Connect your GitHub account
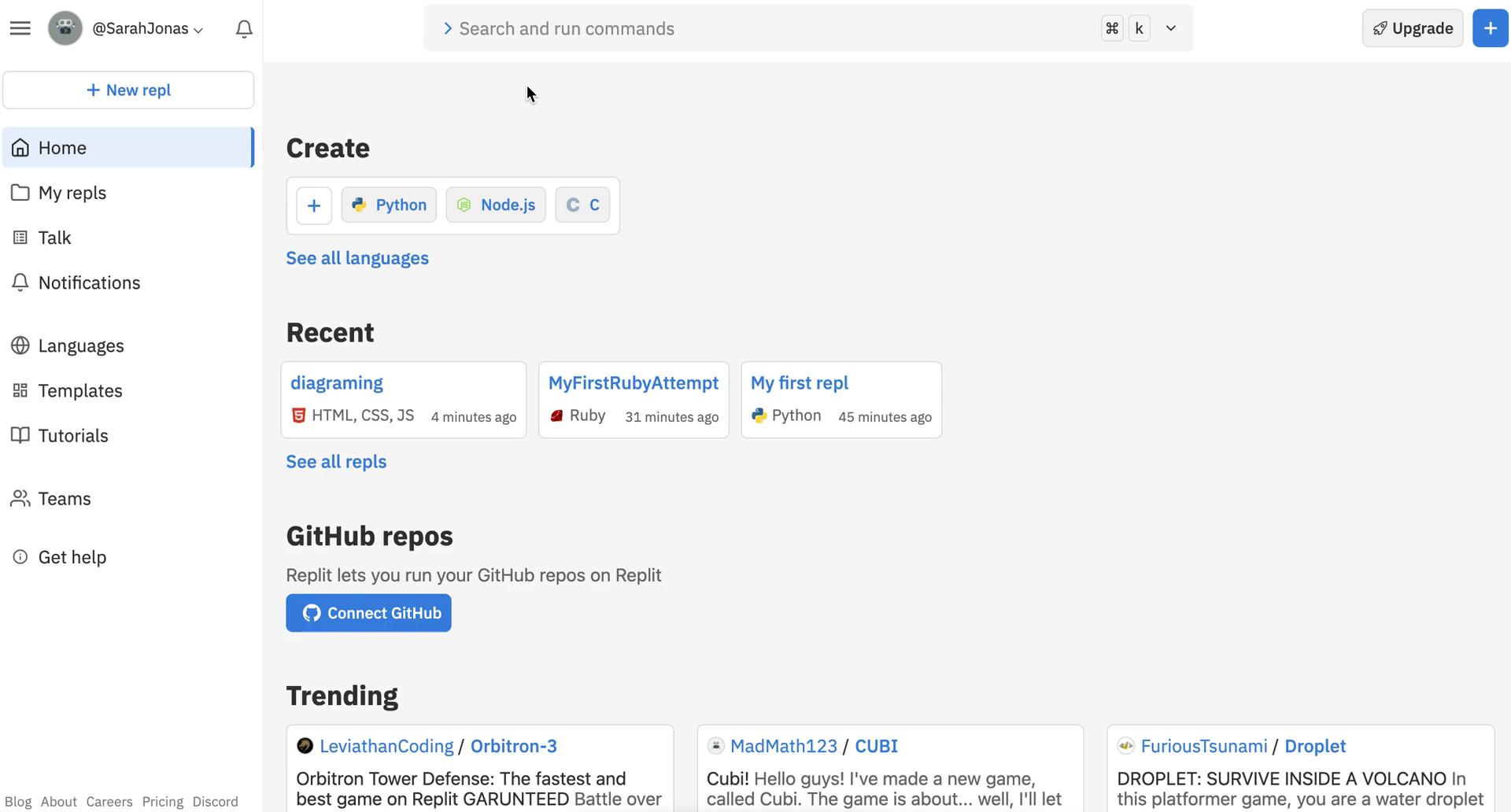1511x812 pixels. coord(368,613)
